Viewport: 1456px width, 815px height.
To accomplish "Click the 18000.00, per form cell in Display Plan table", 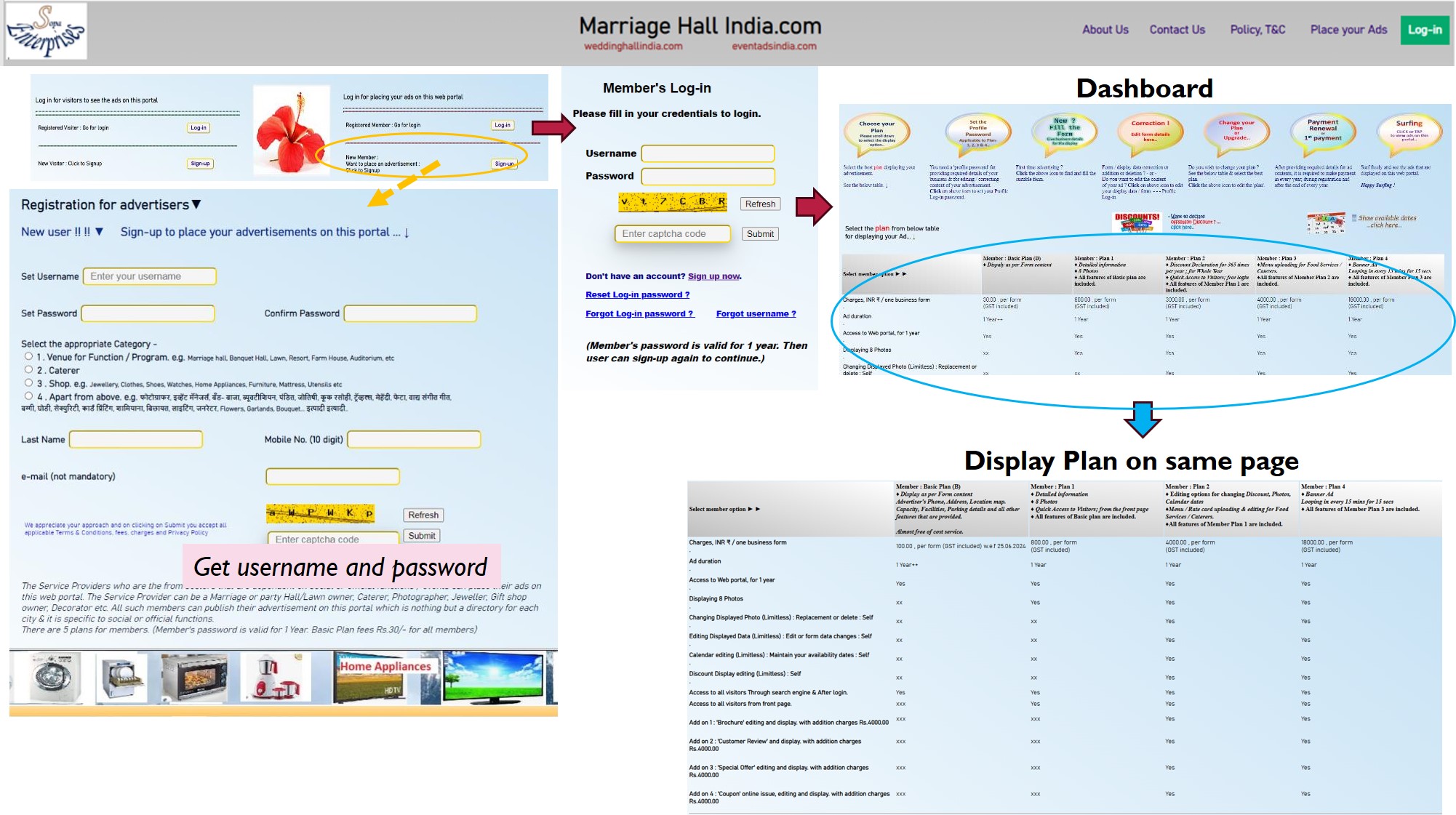I will tap(1327, 546).
